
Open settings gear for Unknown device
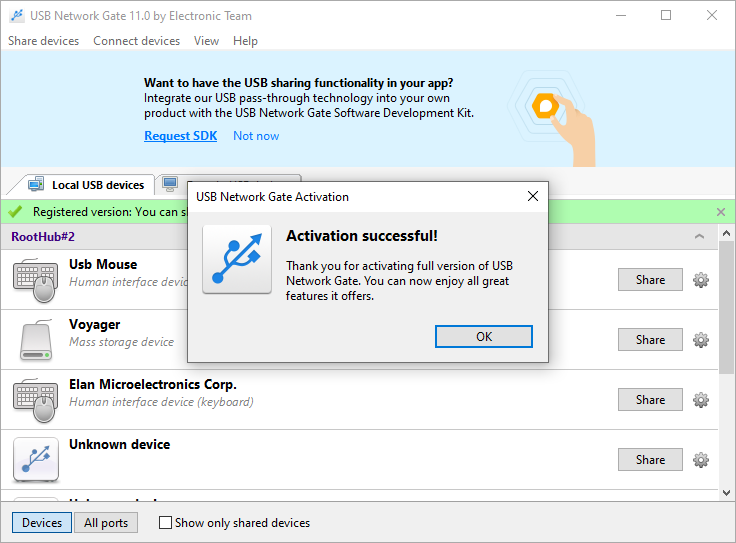coord(701,460)
